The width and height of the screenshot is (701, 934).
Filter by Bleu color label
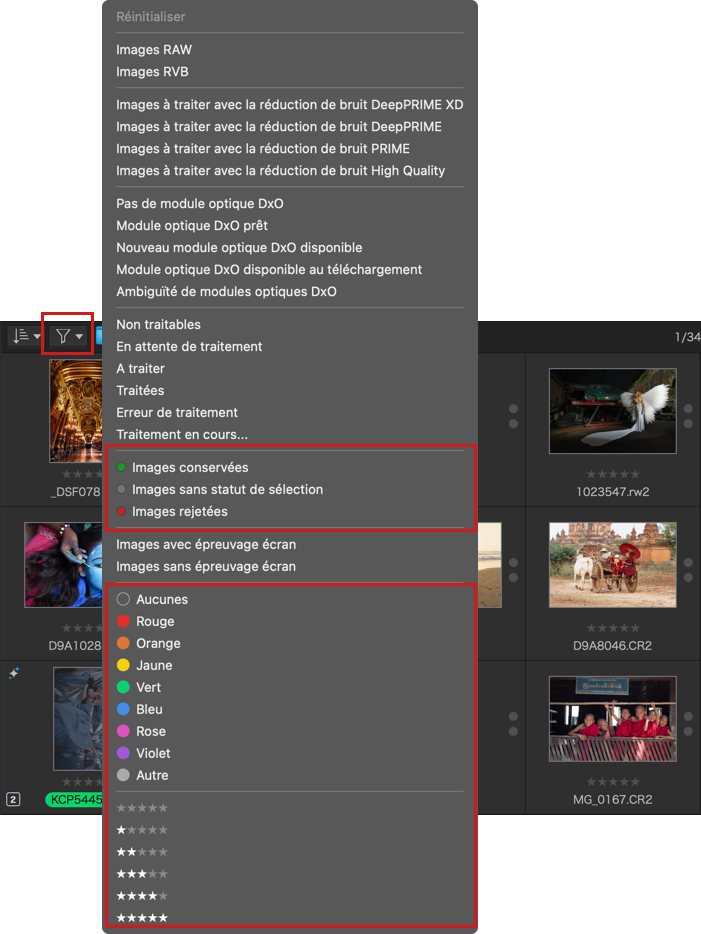139,709
